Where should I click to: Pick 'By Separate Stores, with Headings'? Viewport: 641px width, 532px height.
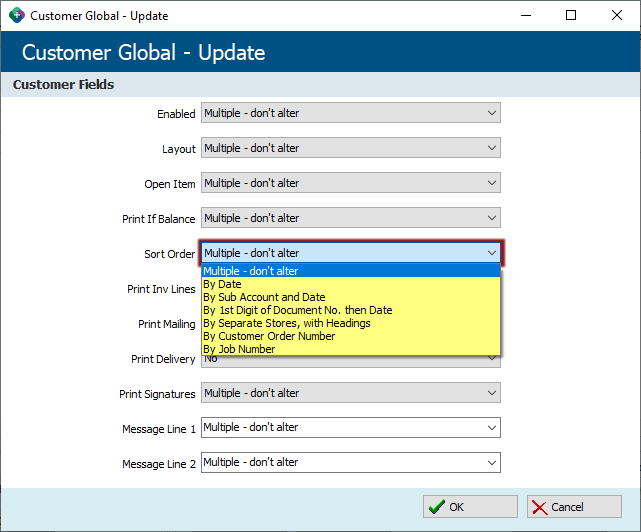(x=351, y=323)
